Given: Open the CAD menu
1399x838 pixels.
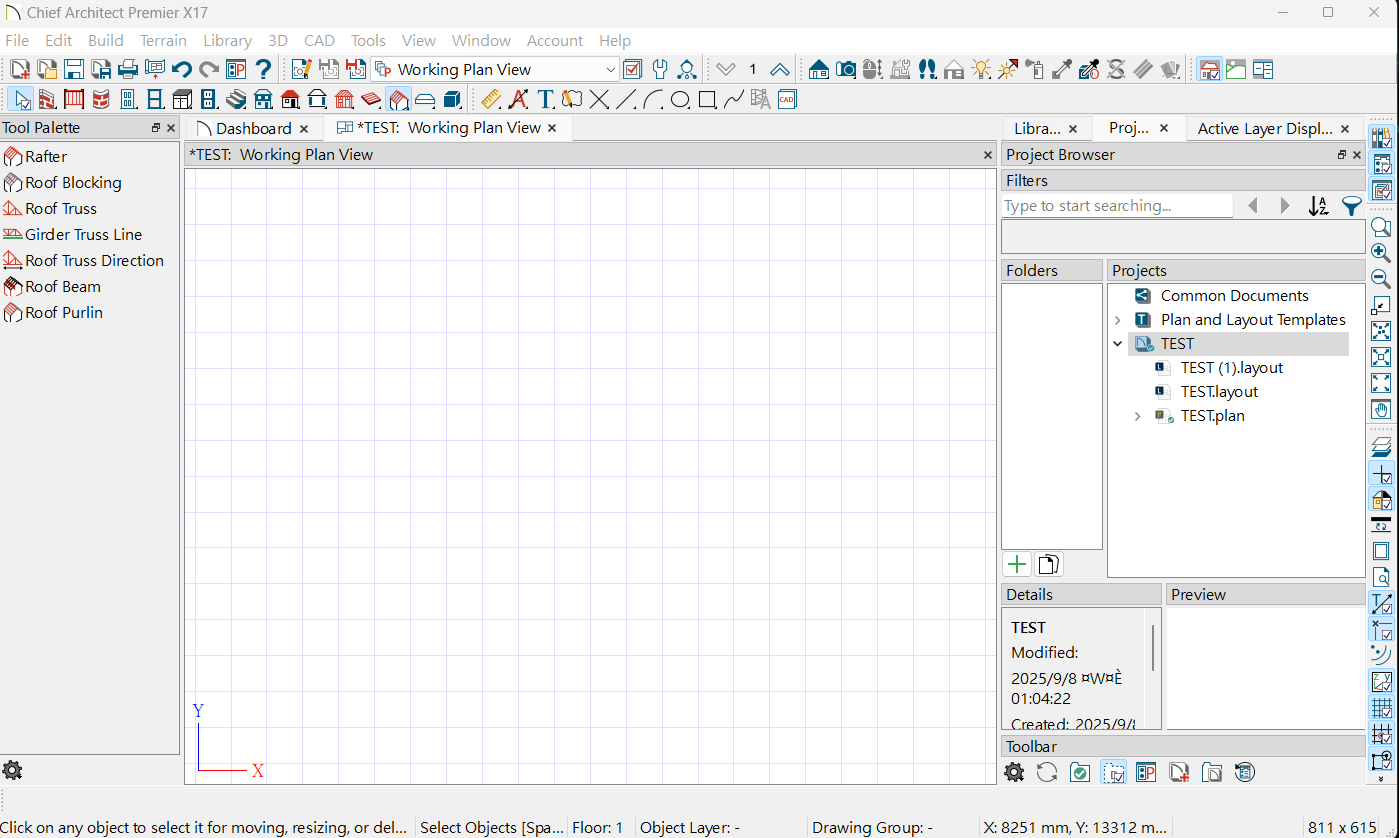Looking at the screenshot, I should coord(319,41).
